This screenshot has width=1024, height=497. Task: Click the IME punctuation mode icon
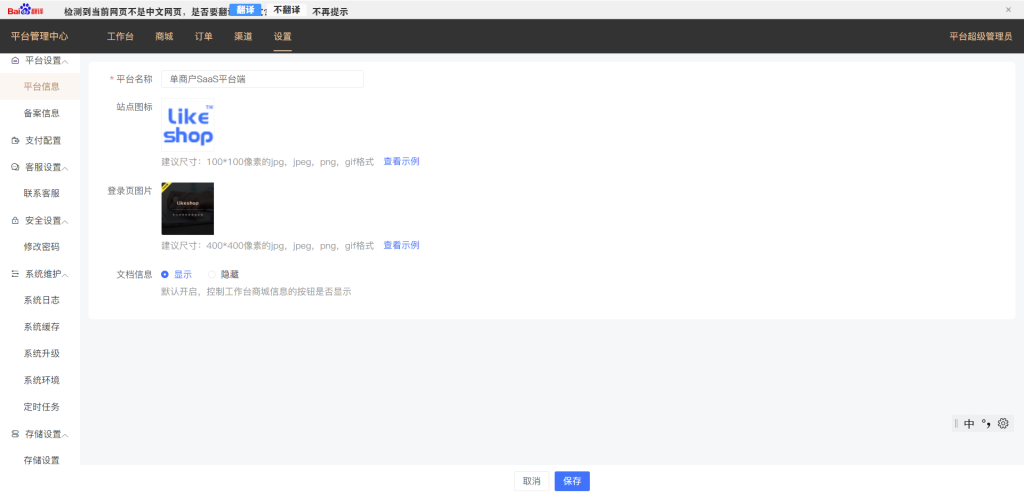tap(986, 424)
